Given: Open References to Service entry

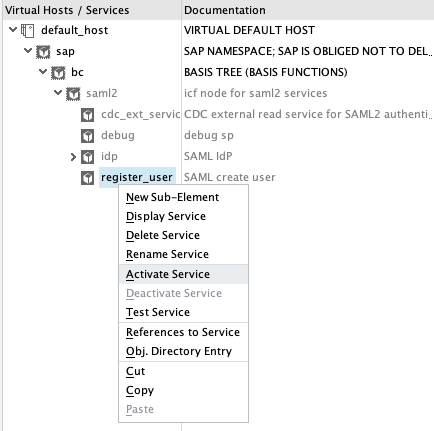Looking at the screenshot, I should click(x=183, y=332).
